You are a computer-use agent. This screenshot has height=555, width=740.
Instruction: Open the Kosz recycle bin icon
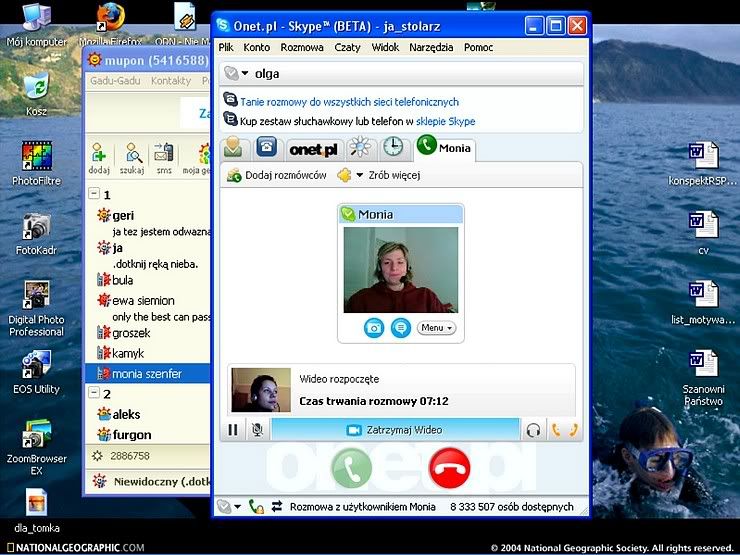(x=36, y=94)
